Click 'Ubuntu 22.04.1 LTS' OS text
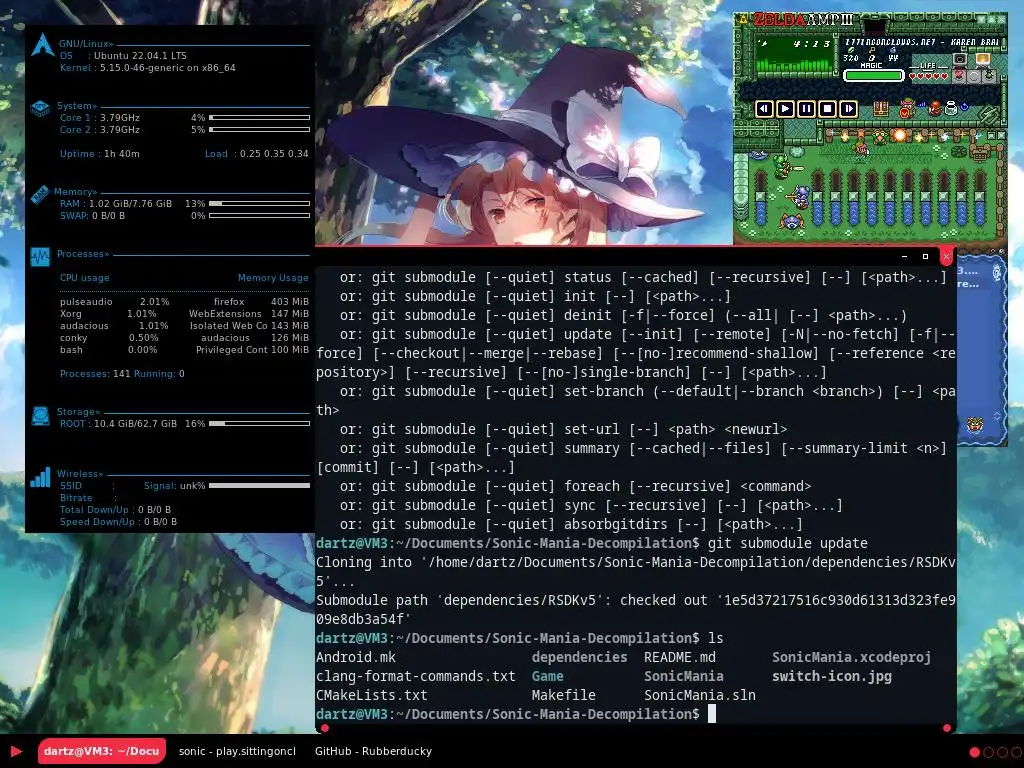1024x768 pixels. click(140, 56)
